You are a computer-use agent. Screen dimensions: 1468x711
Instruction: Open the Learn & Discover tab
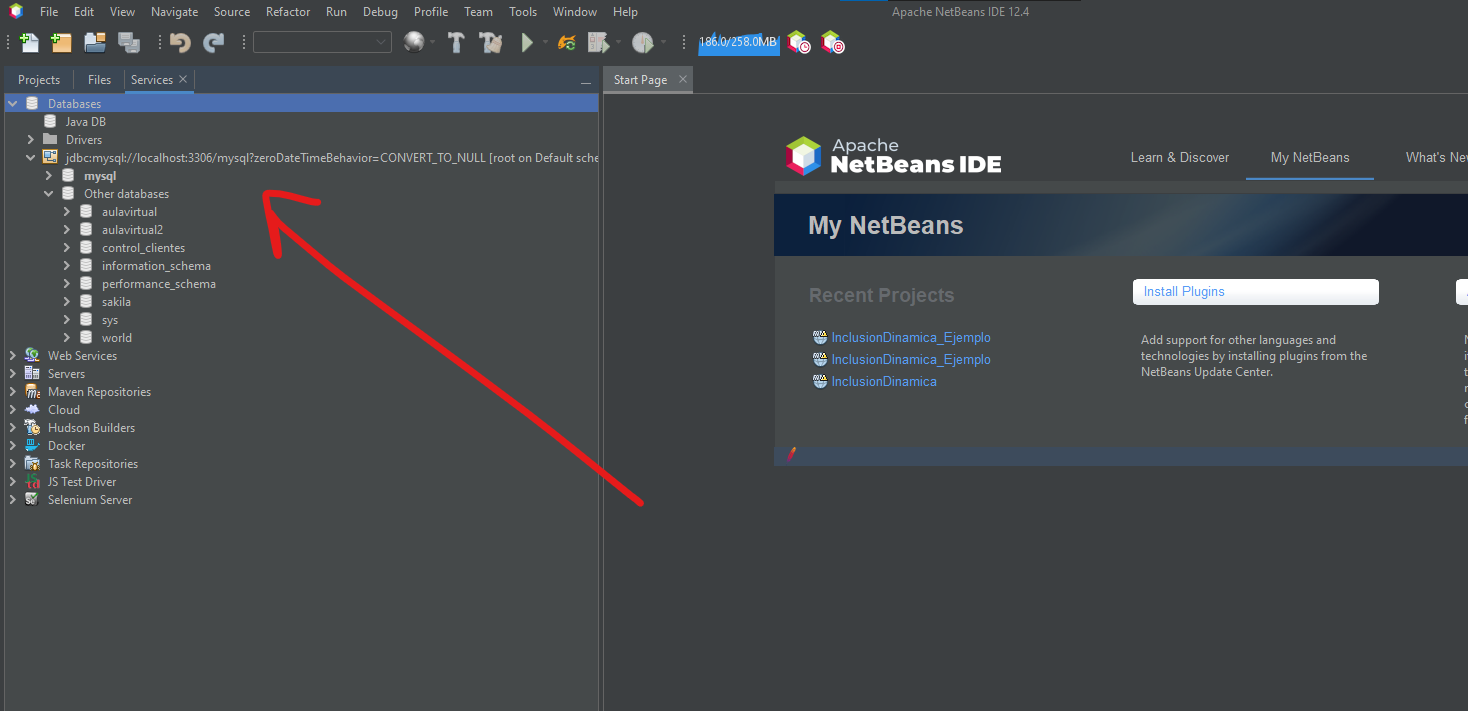[x=1180, y=157]
